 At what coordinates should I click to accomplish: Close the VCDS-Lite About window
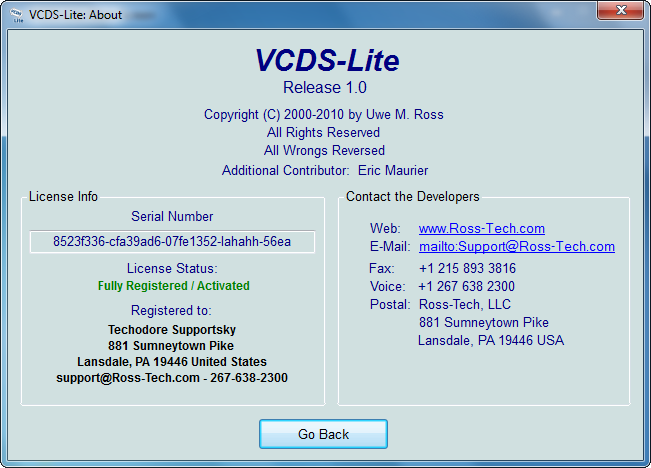click(620, 10)
